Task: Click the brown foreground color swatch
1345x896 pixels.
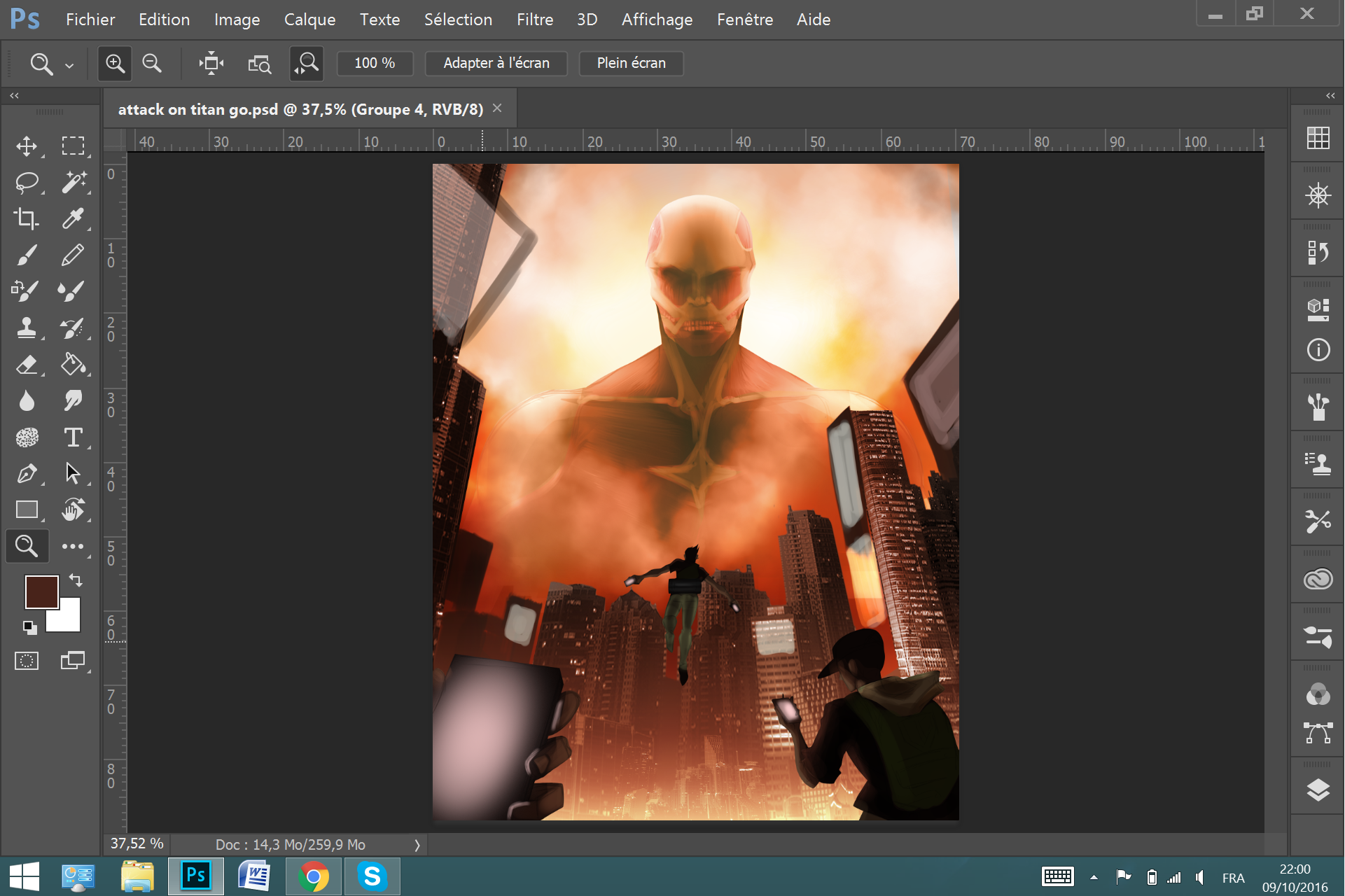Action: click(x=41, y=592)
